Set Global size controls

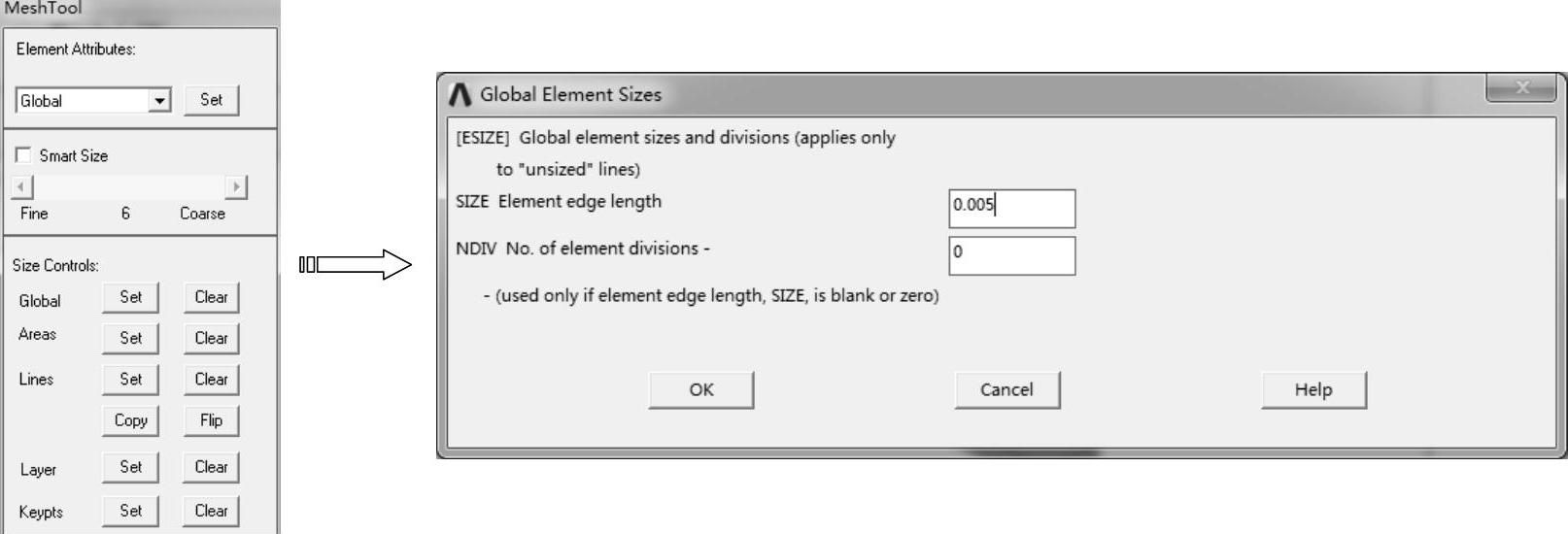click(x=130, y=297)
